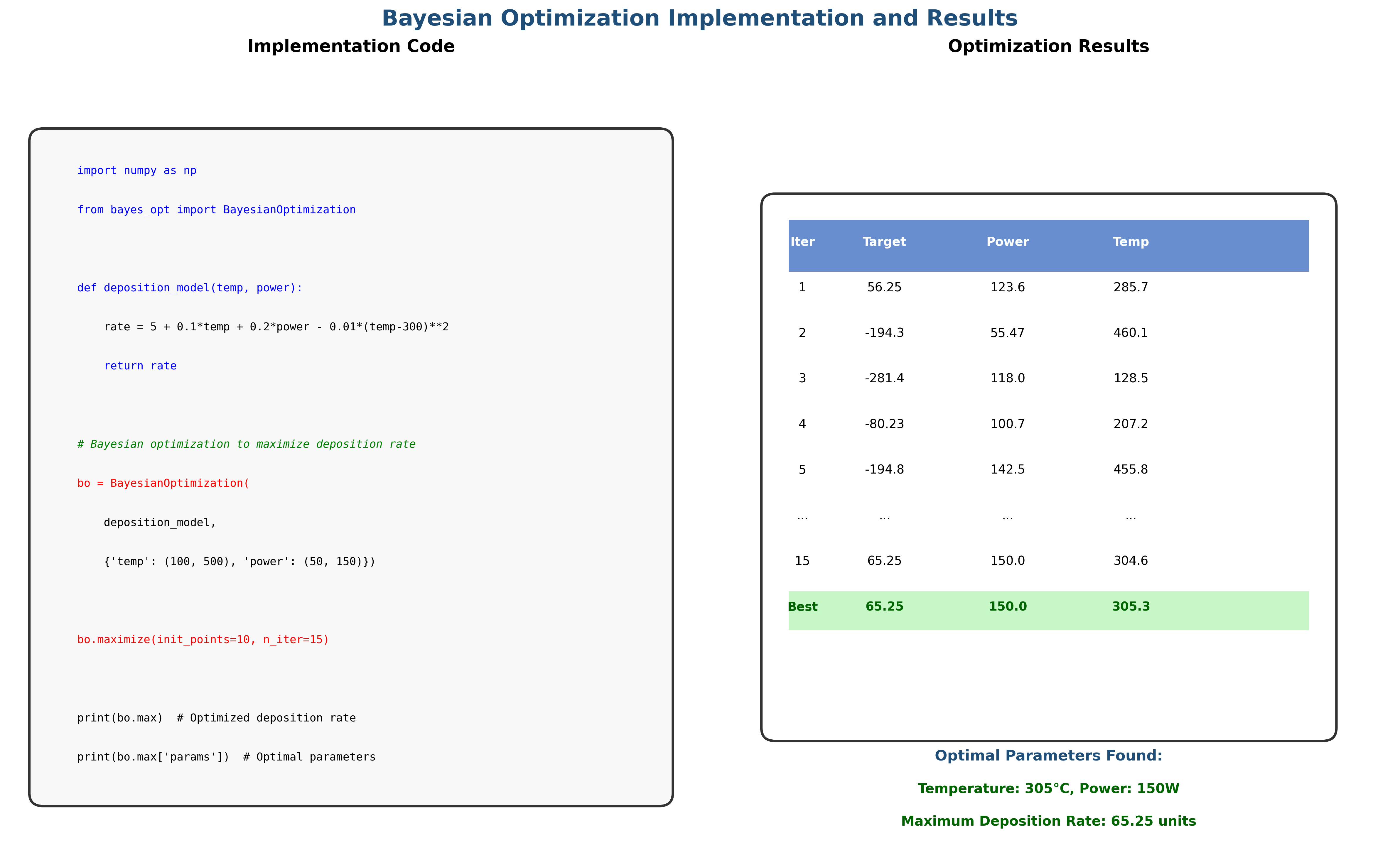Click the rate formula code line
This screenshot has width=1400, height=867.
click(x=276, y=327)
